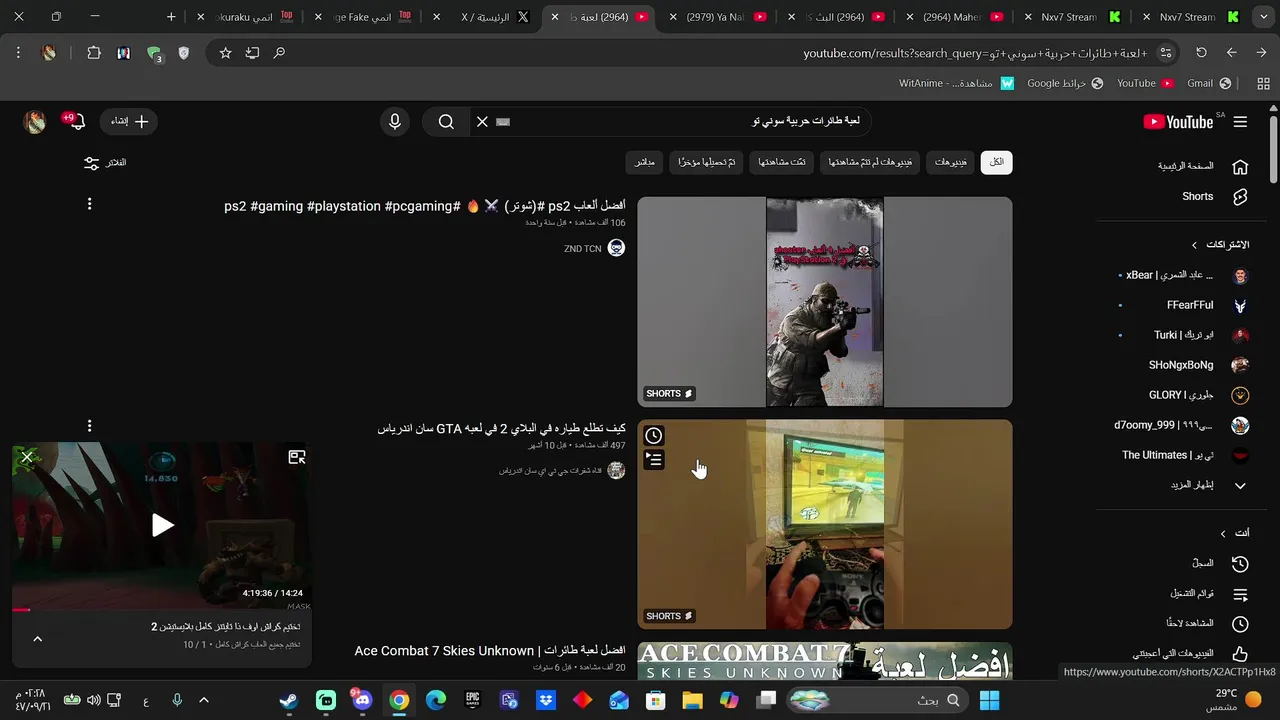1280x720 pixels.
Task: Open the ZND TCN channel link
Action: 583,248
